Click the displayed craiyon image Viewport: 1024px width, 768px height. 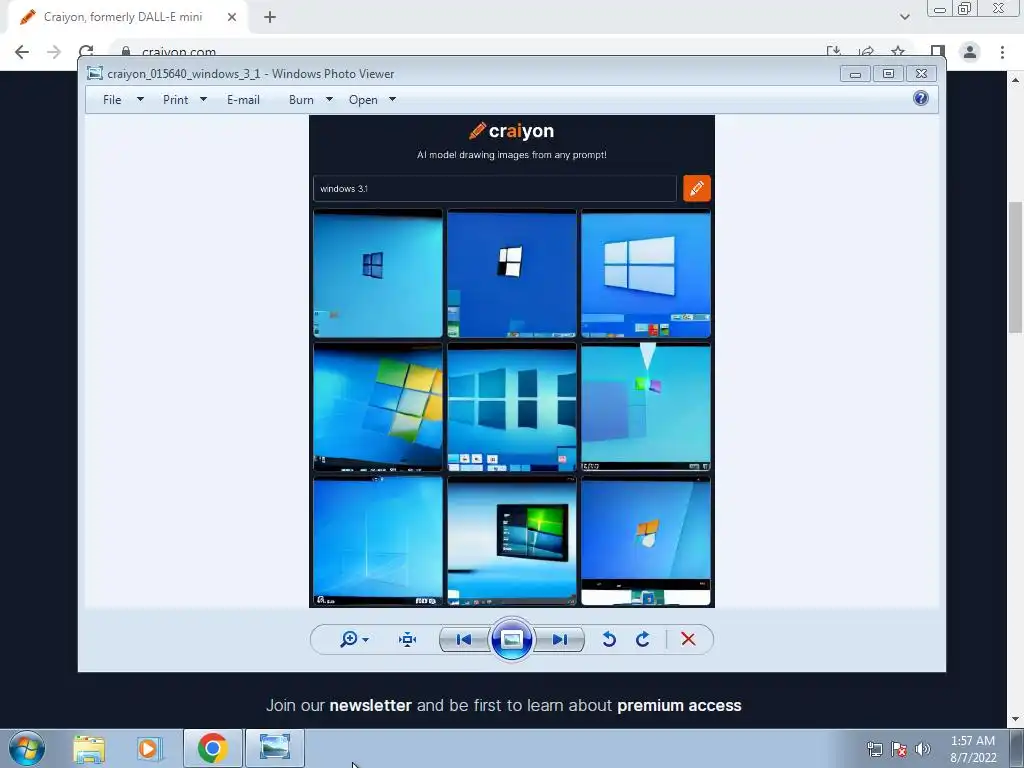coord(512,361)
